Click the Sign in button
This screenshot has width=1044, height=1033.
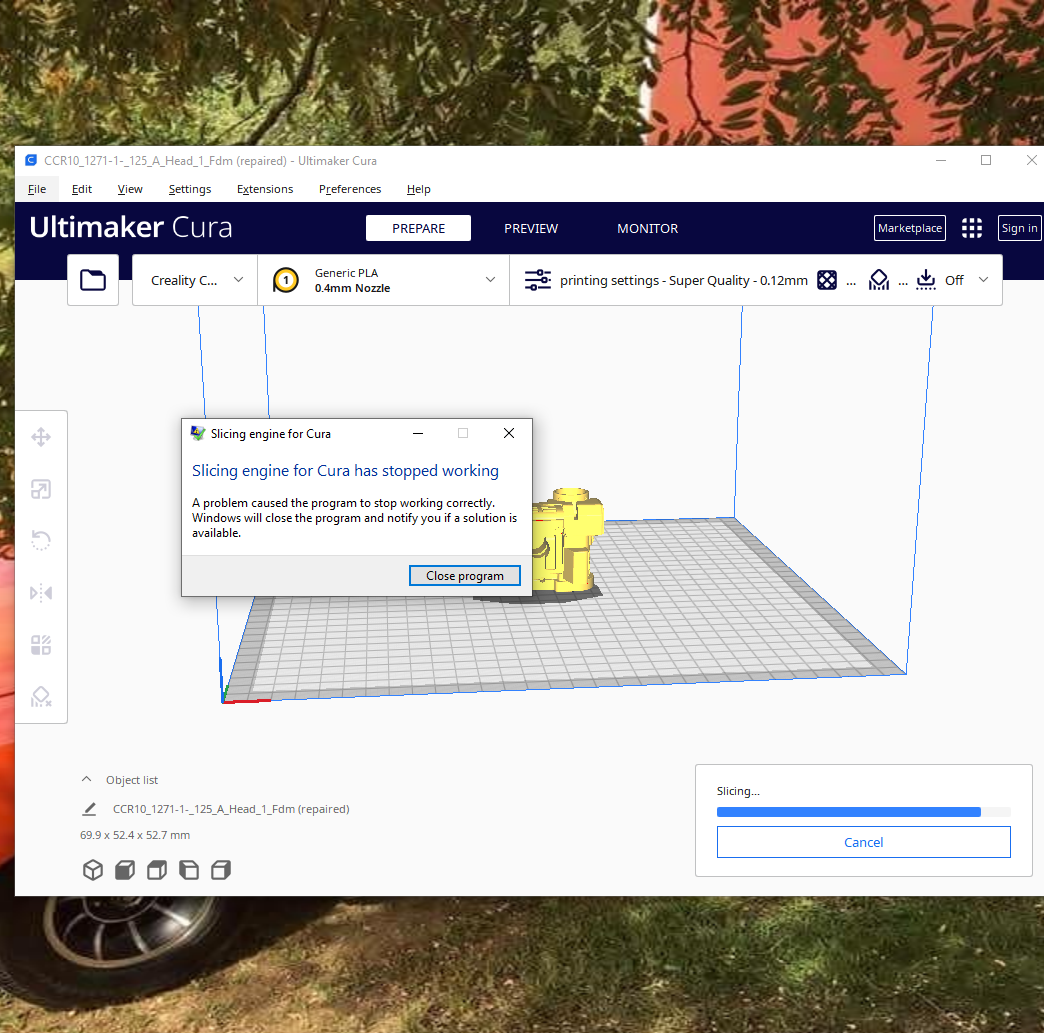[x=1019, y=228]
